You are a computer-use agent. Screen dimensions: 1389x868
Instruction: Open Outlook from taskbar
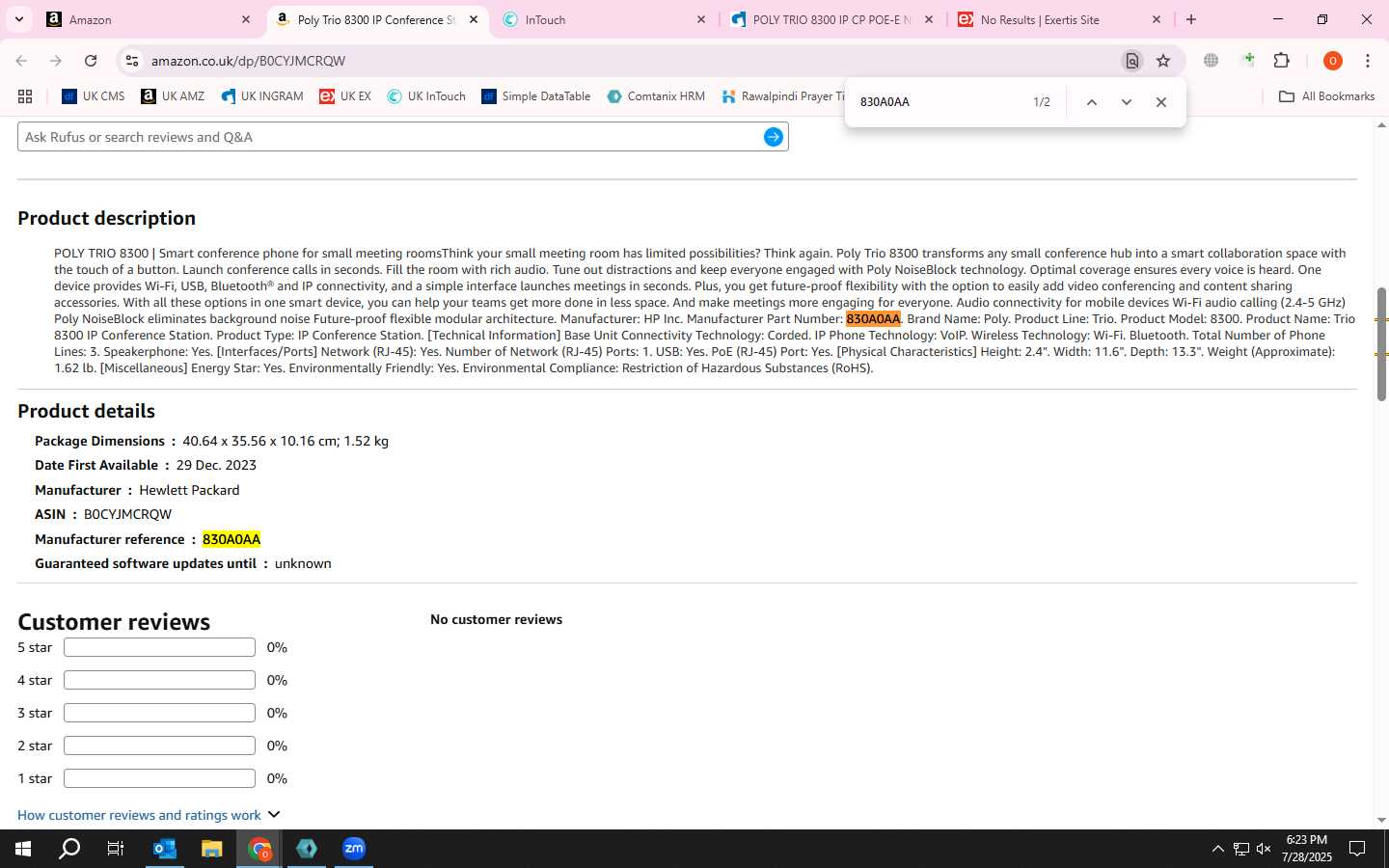coord(165,849)
